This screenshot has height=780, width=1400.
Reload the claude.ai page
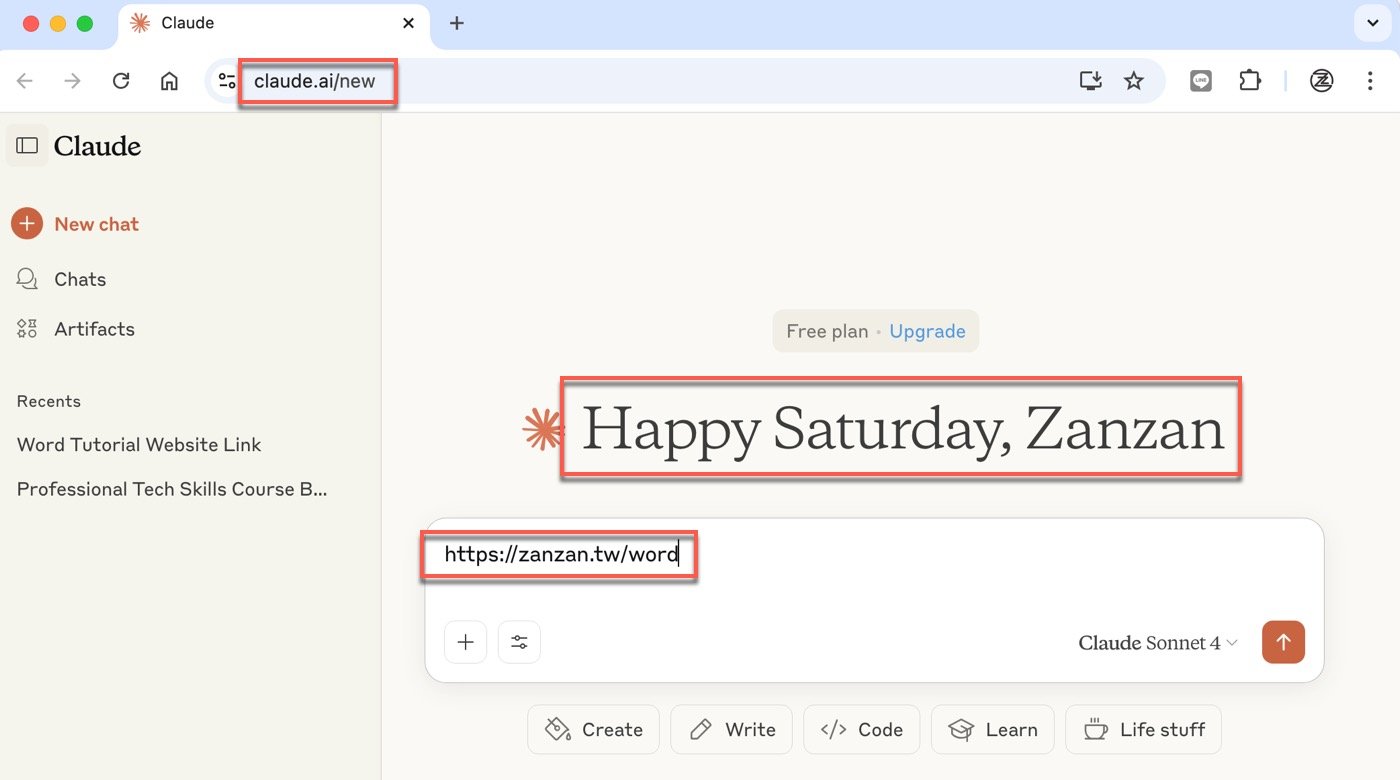tap(121, 81)
